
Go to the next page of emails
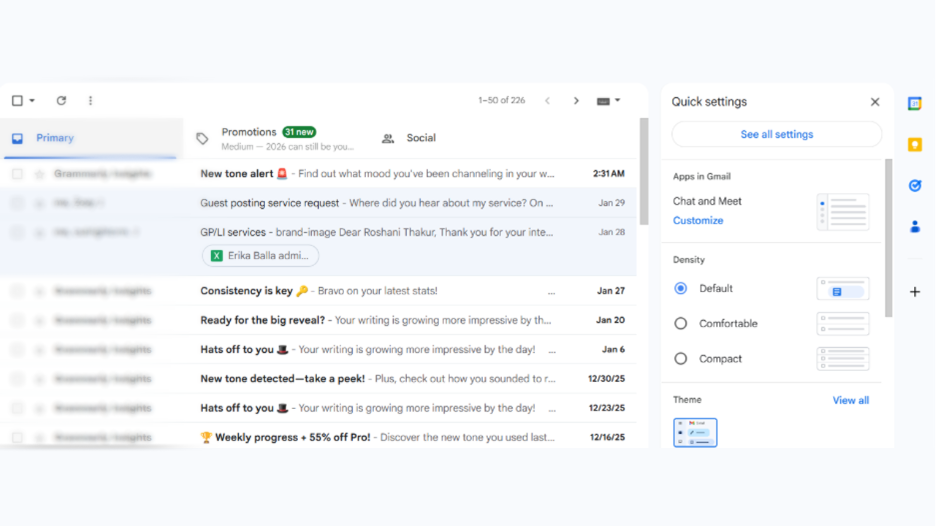pyautogui.click(x=576, y=101)
